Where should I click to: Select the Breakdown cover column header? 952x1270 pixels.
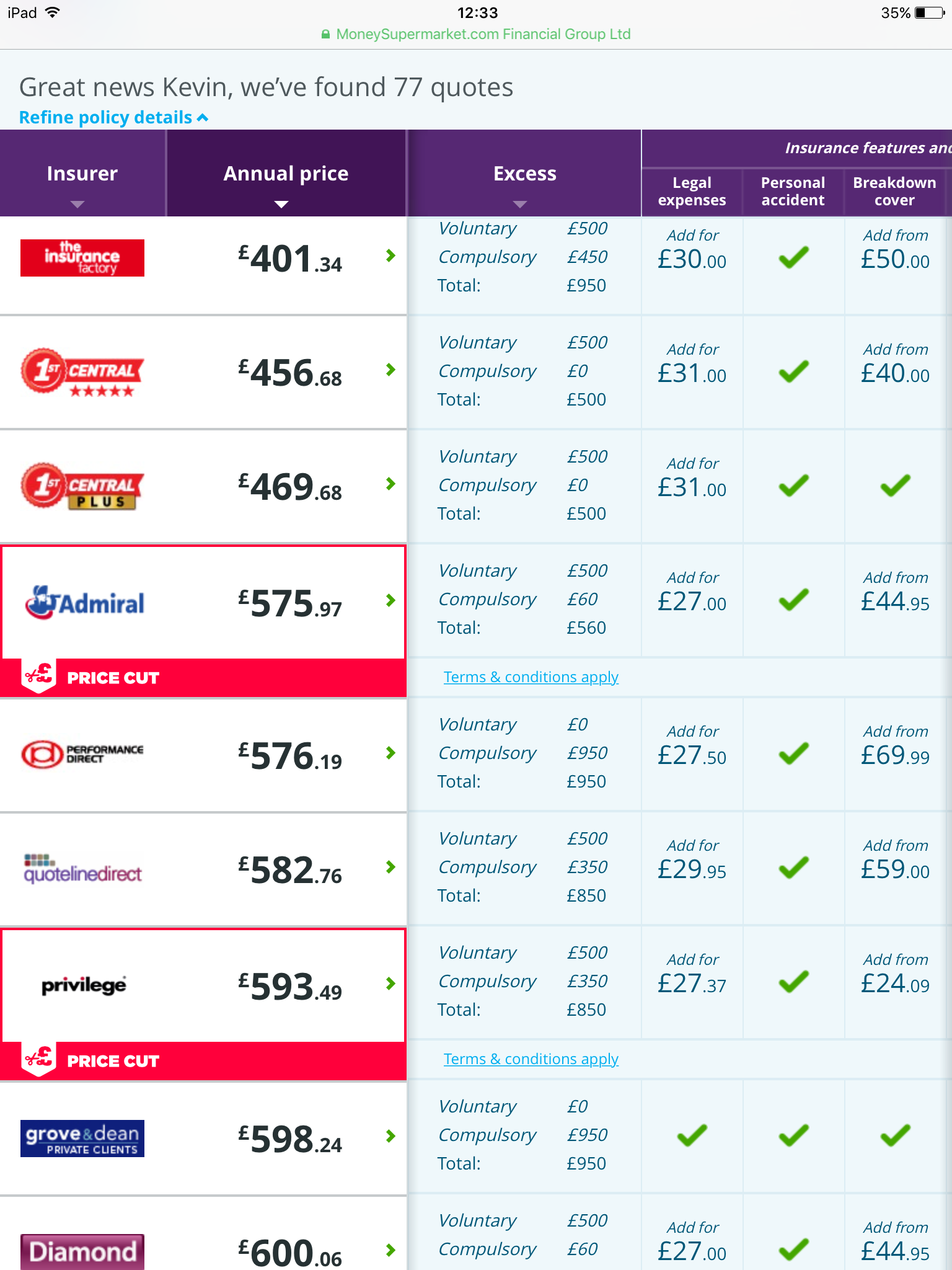pyautogui.click(x=894, y=191)
